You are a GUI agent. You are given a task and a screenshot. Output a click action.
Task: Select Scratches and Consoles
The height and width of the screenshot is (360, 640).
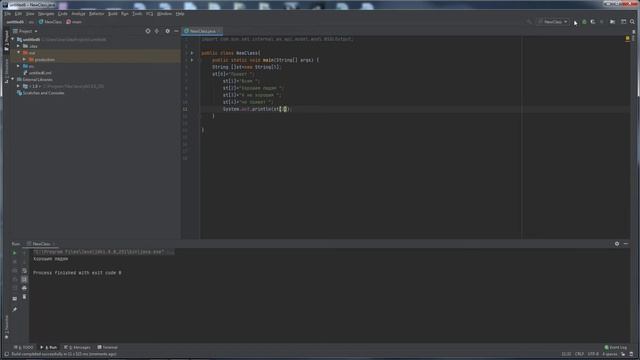click(40, 93)
